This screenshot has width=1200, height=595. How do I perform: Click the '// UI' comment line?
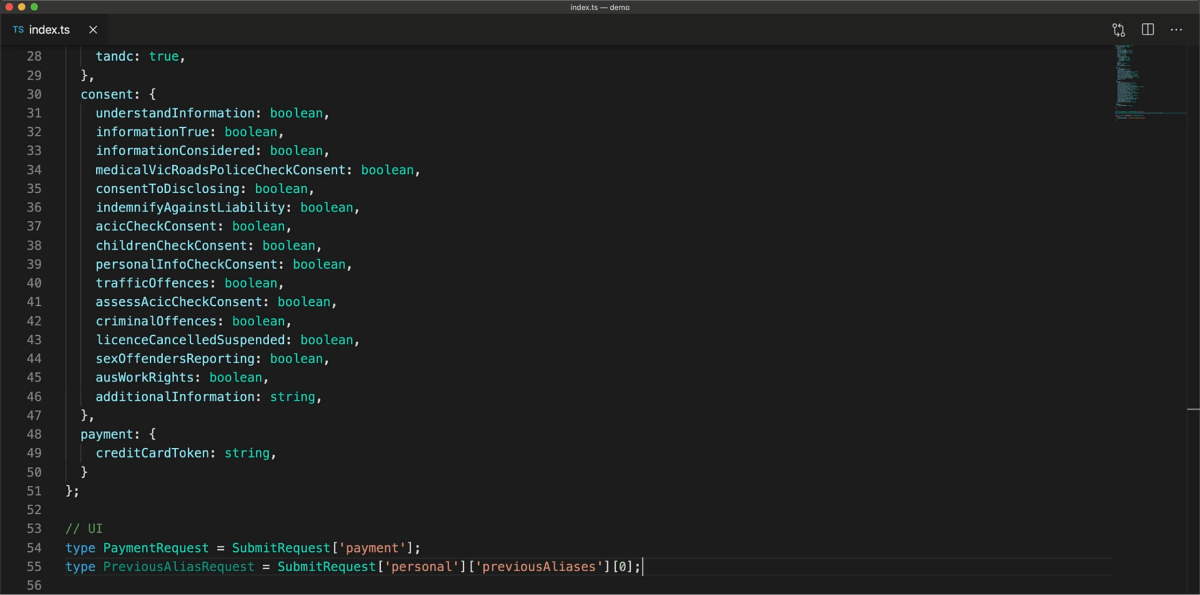pyautogui.click(x=84, y=529)
